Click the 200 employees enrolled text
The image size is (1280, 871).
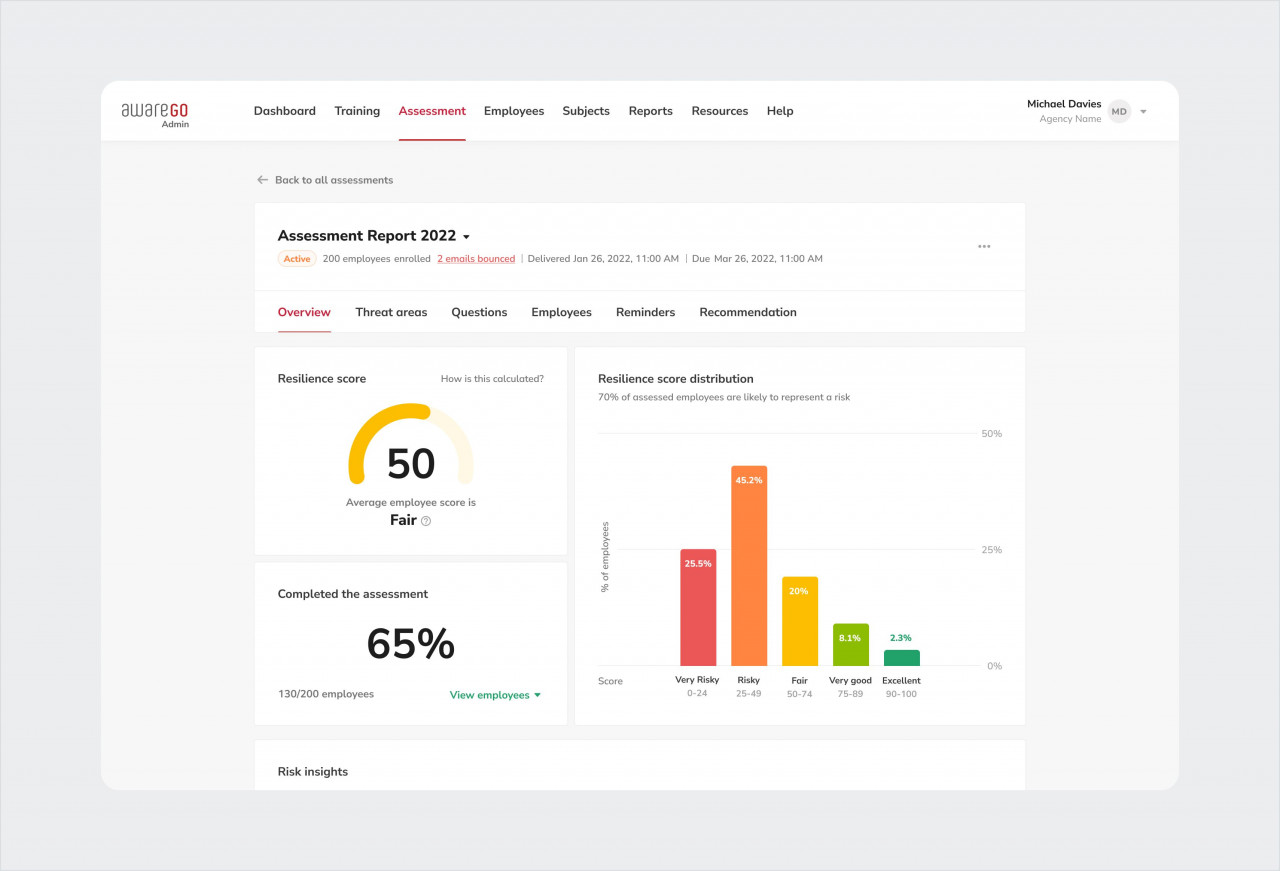pos(377,259)
